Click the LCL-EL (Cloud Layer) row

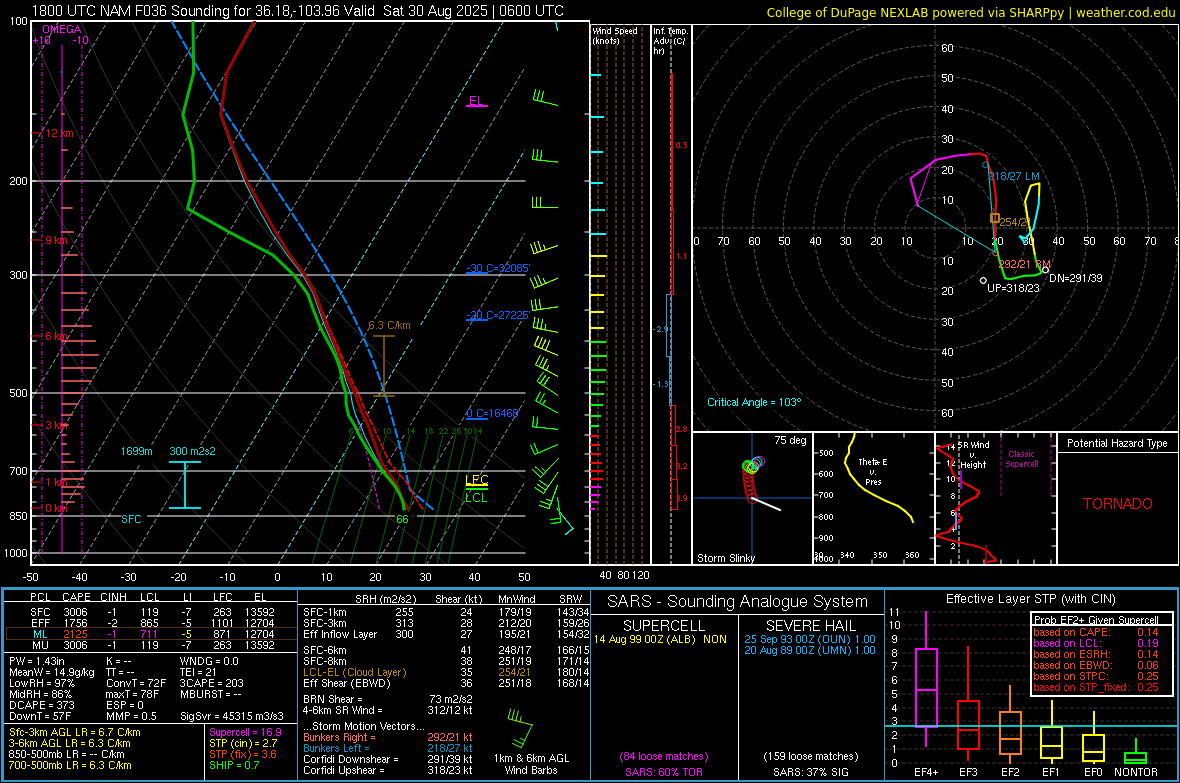tap(446, 672)
